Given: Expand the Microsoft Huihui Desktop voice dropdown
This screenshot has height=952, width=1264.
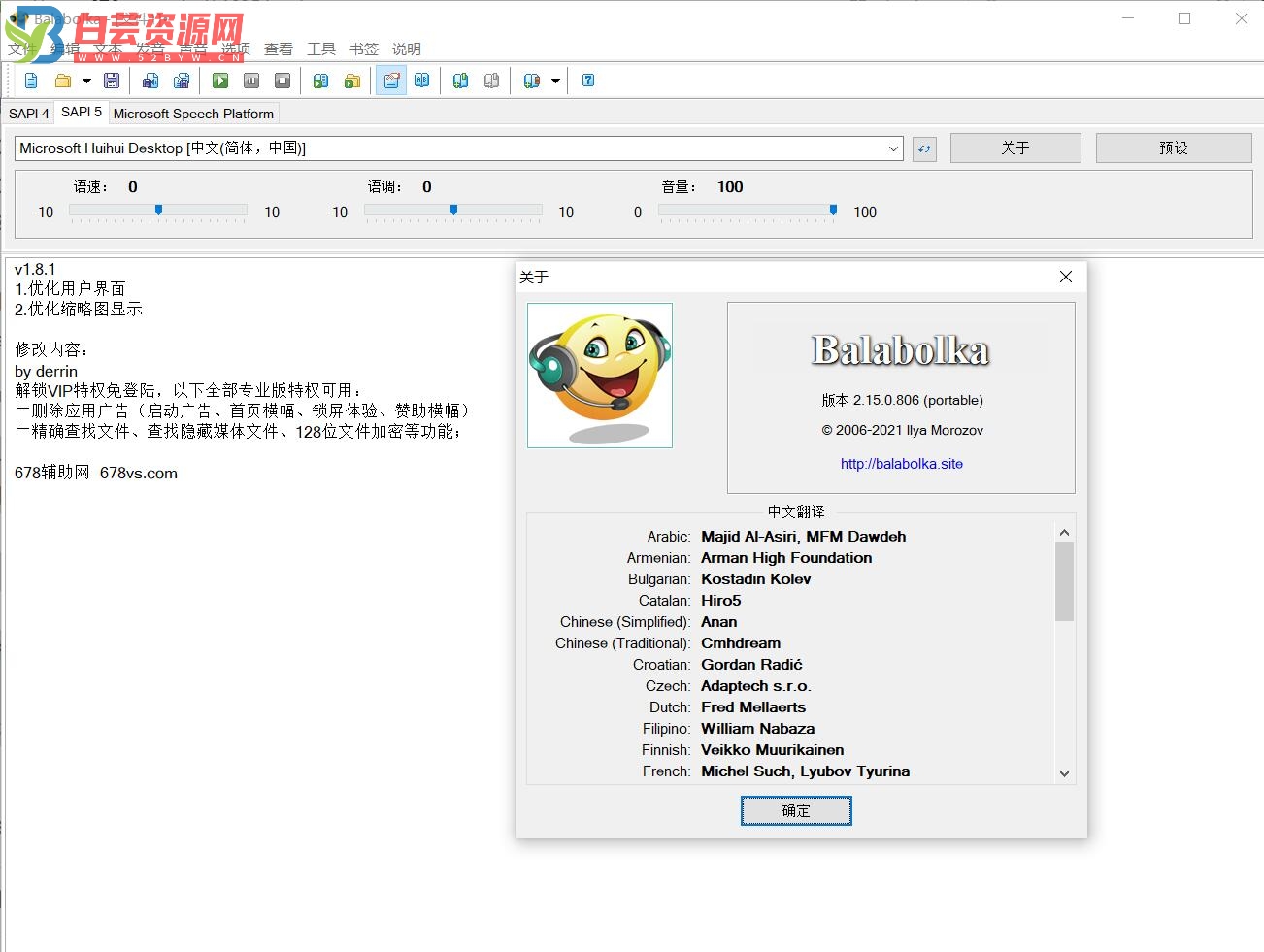Looking at the screenshot, I should (x=893, y=148).
